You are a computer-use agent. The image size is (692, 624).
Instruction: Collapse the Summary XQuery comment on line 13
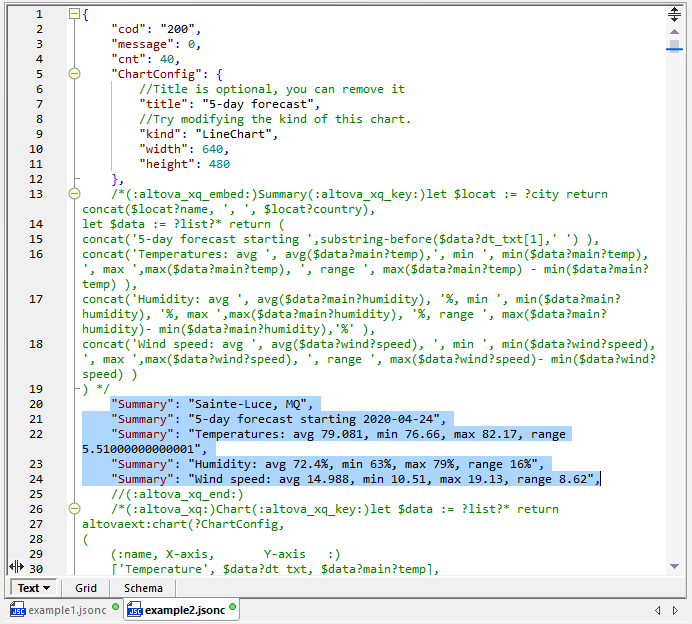tap(74, 194)
